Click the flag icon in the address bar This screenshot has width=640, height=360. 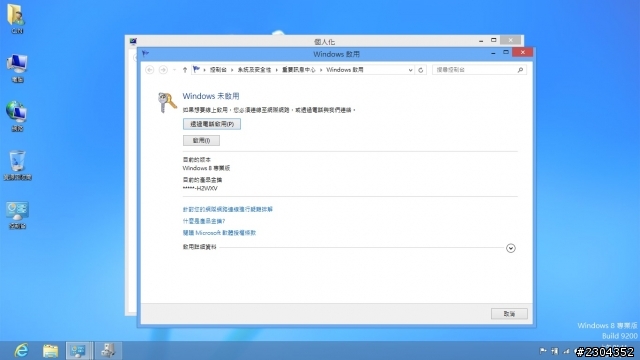196,69
